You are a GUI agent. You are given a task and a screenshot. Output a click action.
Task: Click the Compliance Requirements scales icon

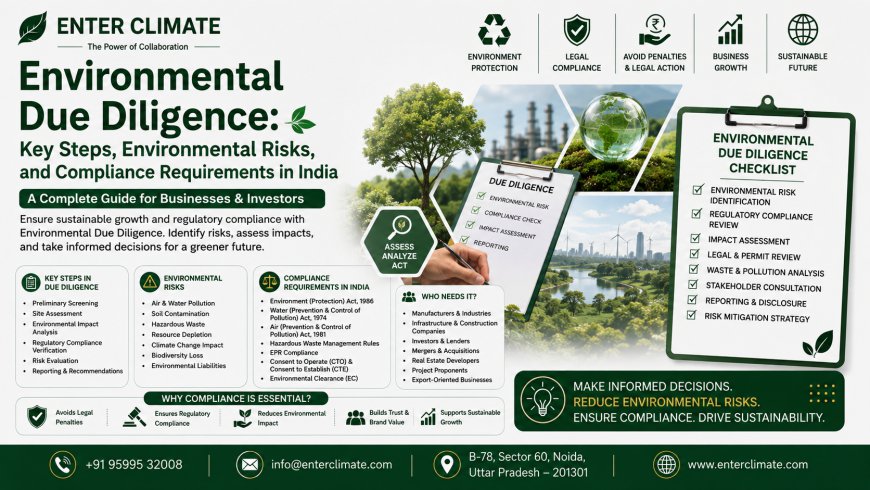click(269, 282)
